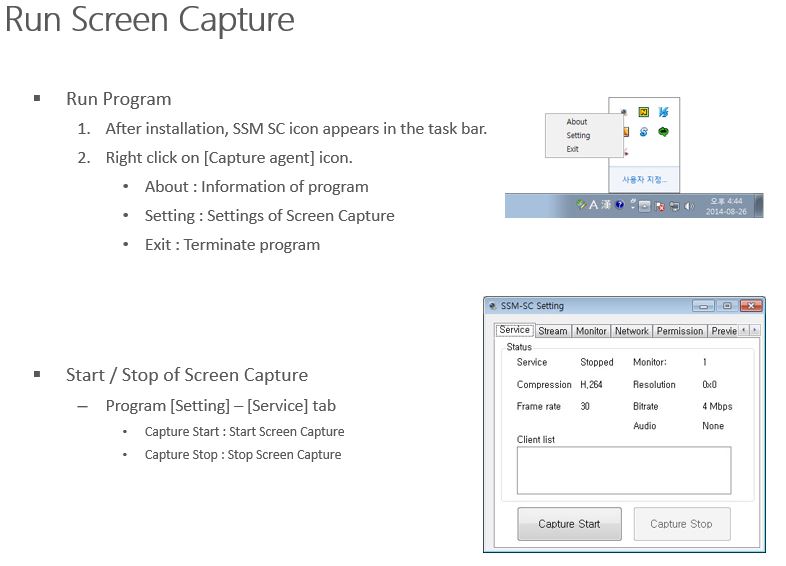Open the customize link in tray popup
Image resolution: width=786 pixels, height=566 pixels.
tap(644, 180)
